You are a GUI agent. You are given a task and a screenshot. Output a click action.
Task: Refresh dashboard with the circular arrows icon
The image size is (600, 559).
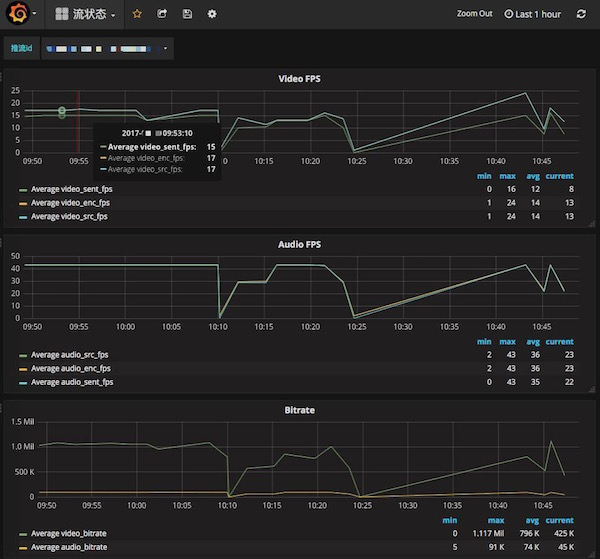[581, 14]
